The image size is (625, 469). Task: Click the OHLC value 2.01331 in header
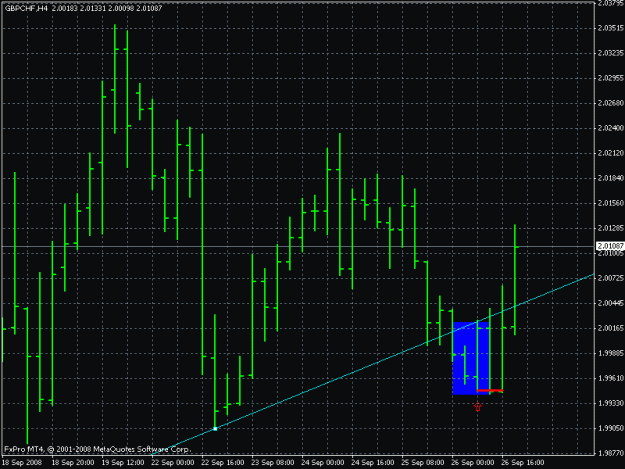coord(92,8)
